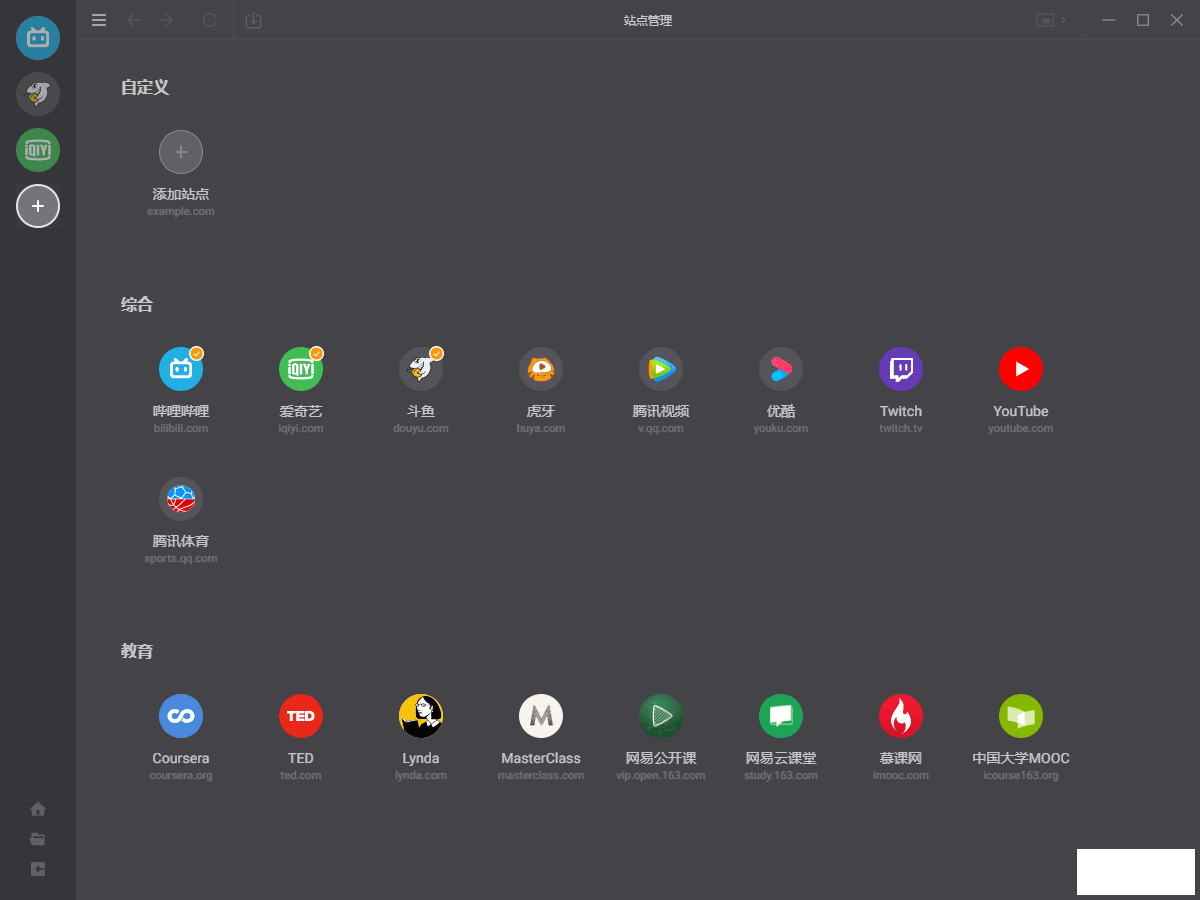This screenshot has width=1200, height=900.
Task: Select the 斗鱼 site icon
Action: (421, 369)
